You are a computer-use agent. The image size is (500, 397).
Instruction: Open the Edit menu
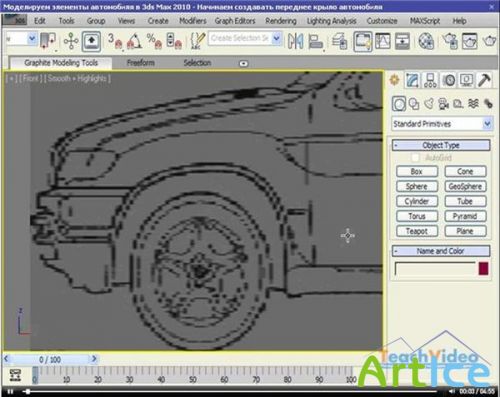coord(40,21)
